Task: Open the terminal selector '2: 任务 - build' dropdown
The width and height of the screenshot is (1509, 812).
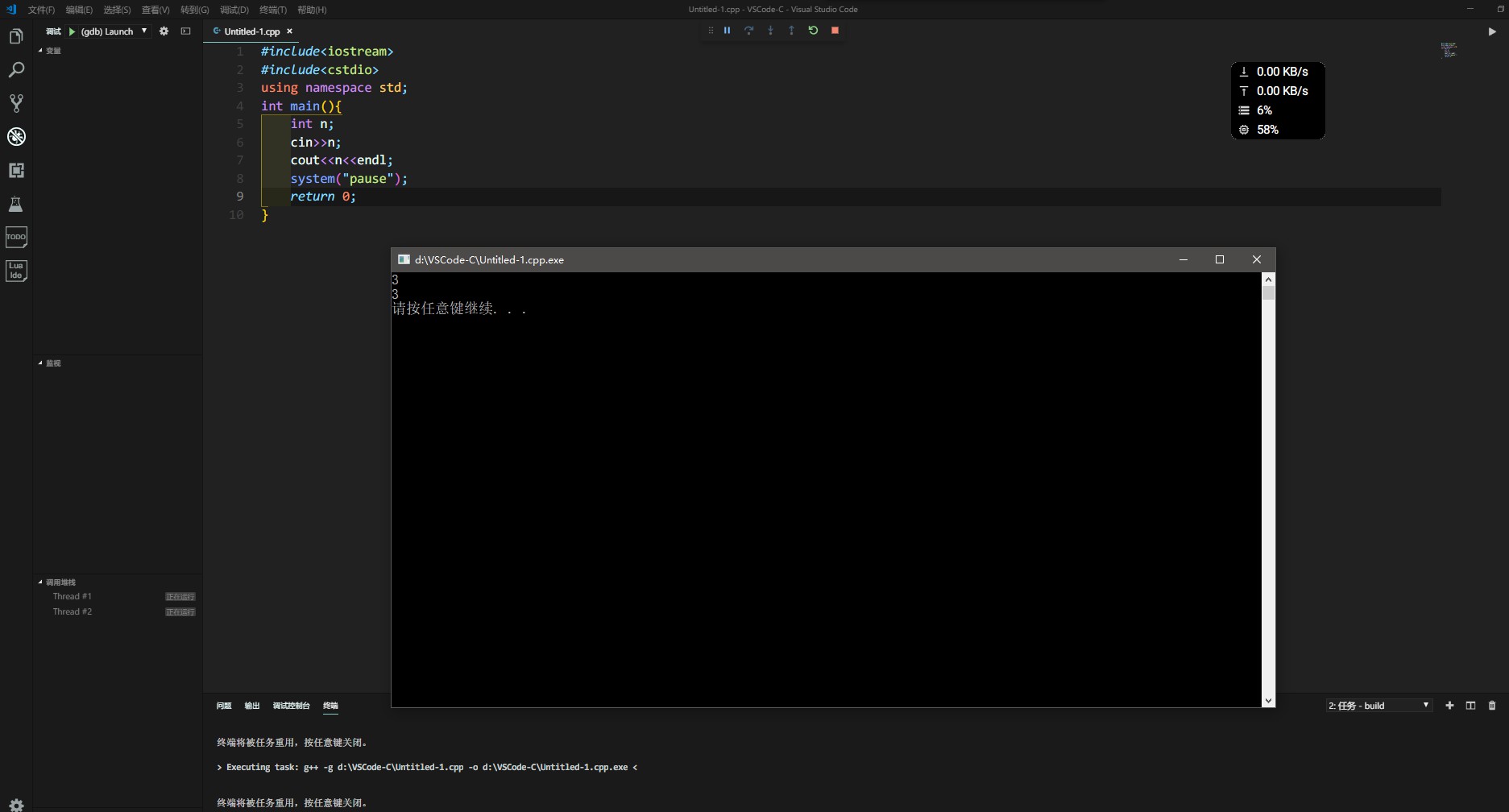Action: 1378,706
